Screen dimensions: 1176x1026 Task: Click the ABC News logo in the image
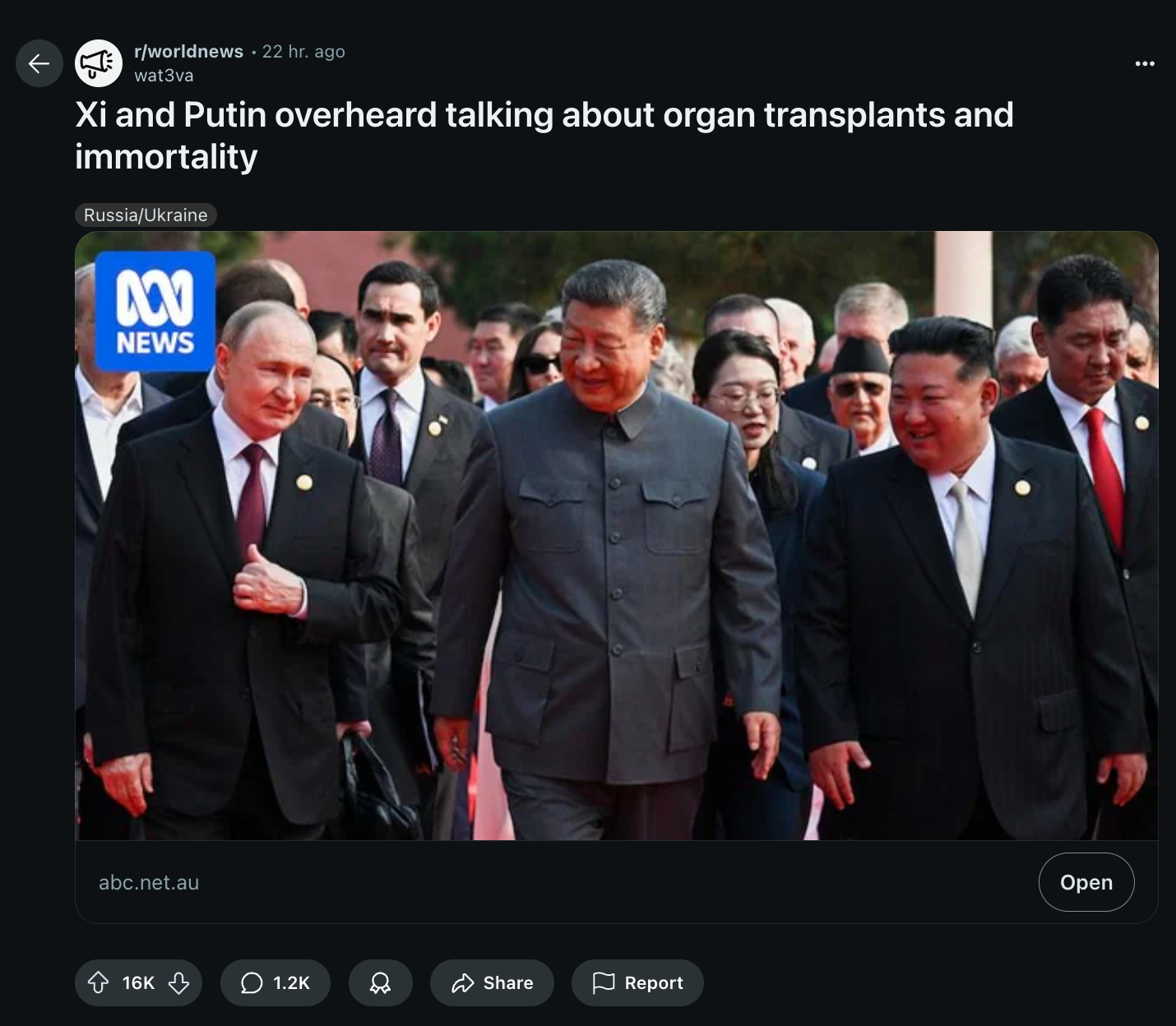[155, 311]
